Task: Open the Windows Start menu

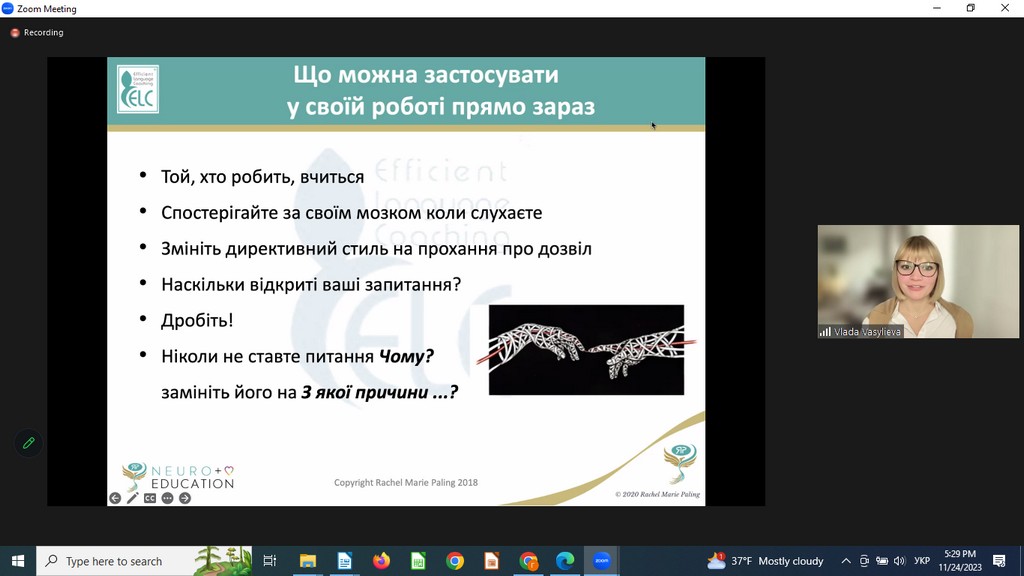Action: [18, 561]
